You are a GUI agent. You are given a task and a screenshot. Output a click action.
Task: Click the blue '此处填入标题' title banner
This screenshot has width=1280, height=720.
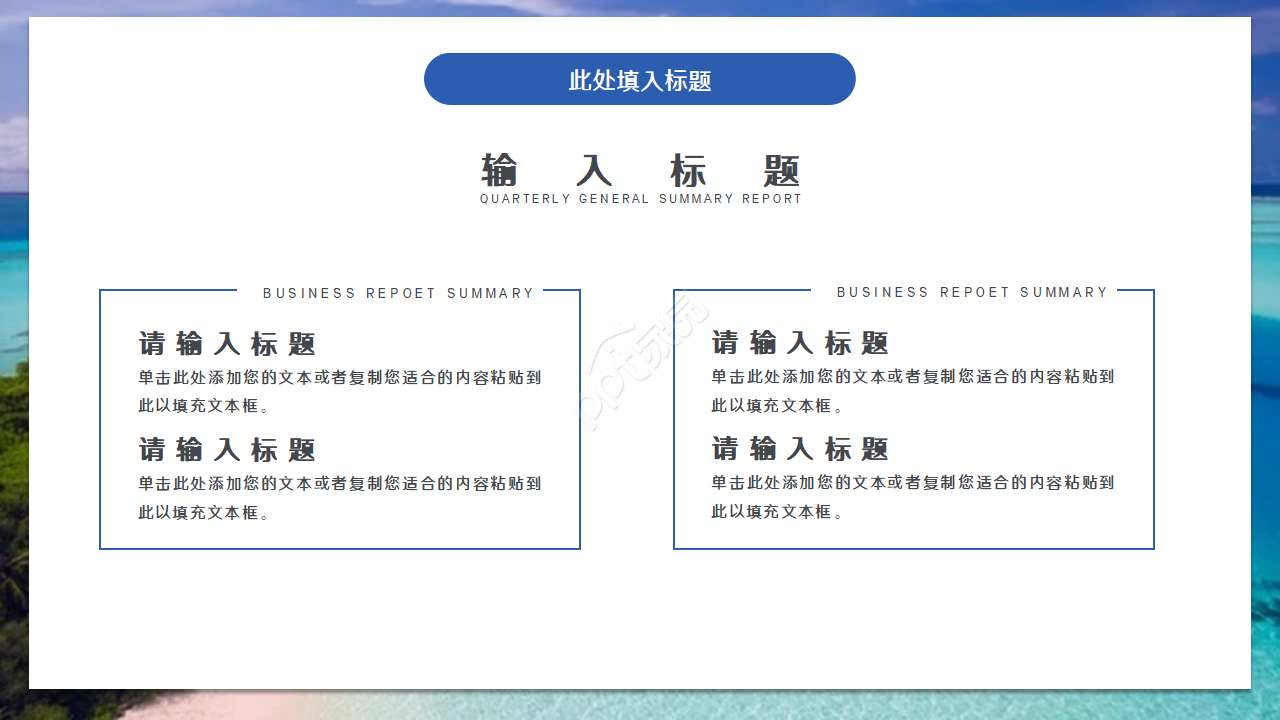click(x=639, y=78)
